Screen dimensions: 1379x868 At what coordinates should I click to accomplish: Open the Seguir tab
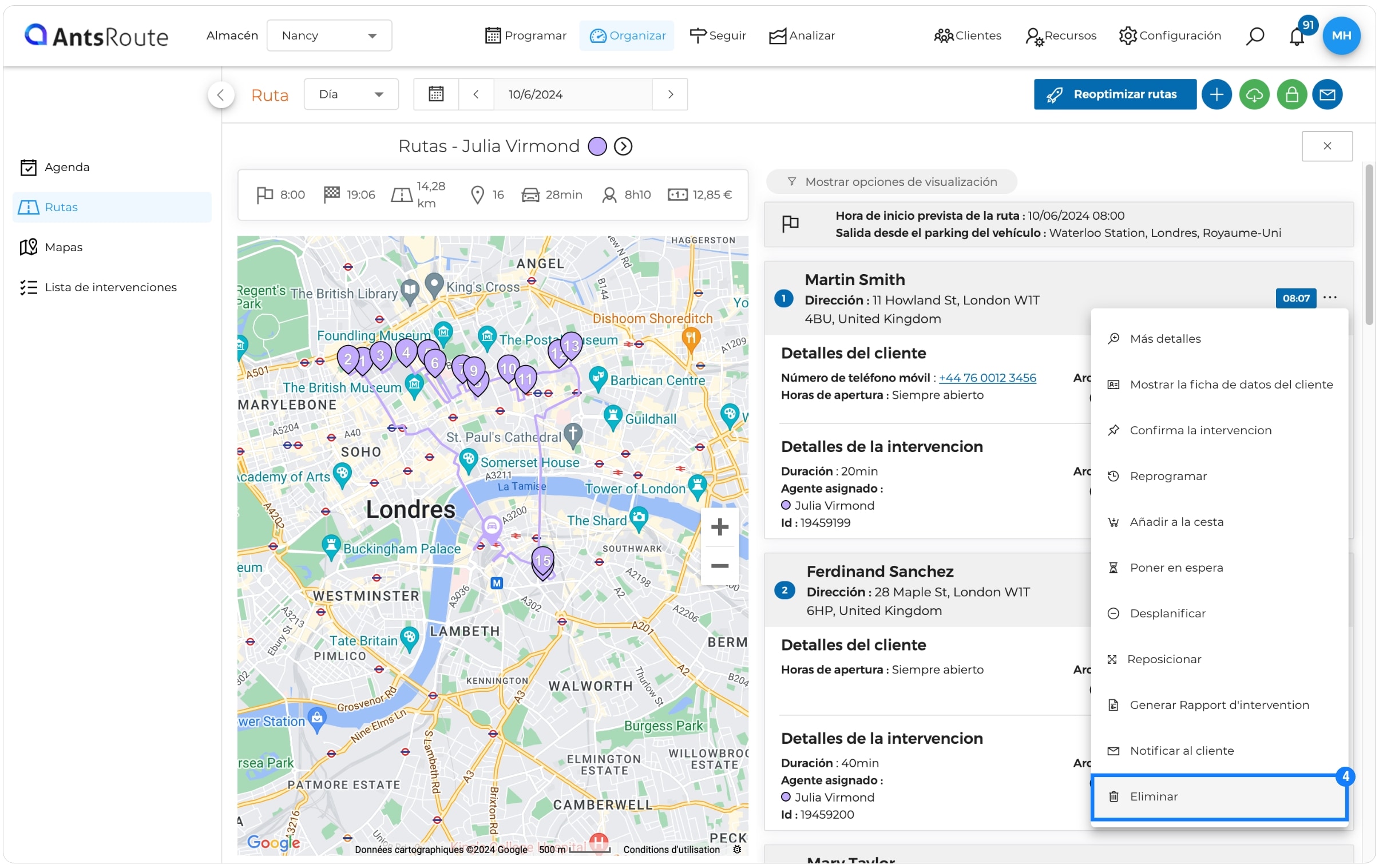click(718, 35)
